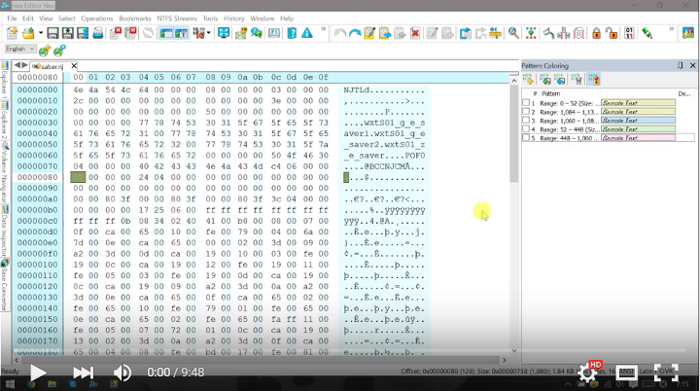Image resolution: width=700 pixels, height=391 pixels.
Task: Click the Undo arrow in toolbar
Action: point(340,33)
